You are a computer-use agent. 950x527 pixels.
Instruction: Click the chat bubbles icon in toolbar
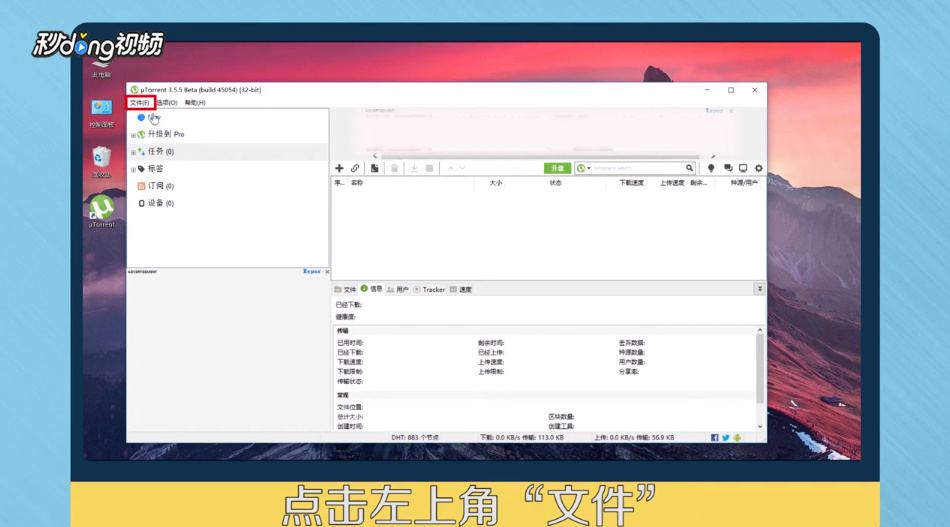coord(728,168)
